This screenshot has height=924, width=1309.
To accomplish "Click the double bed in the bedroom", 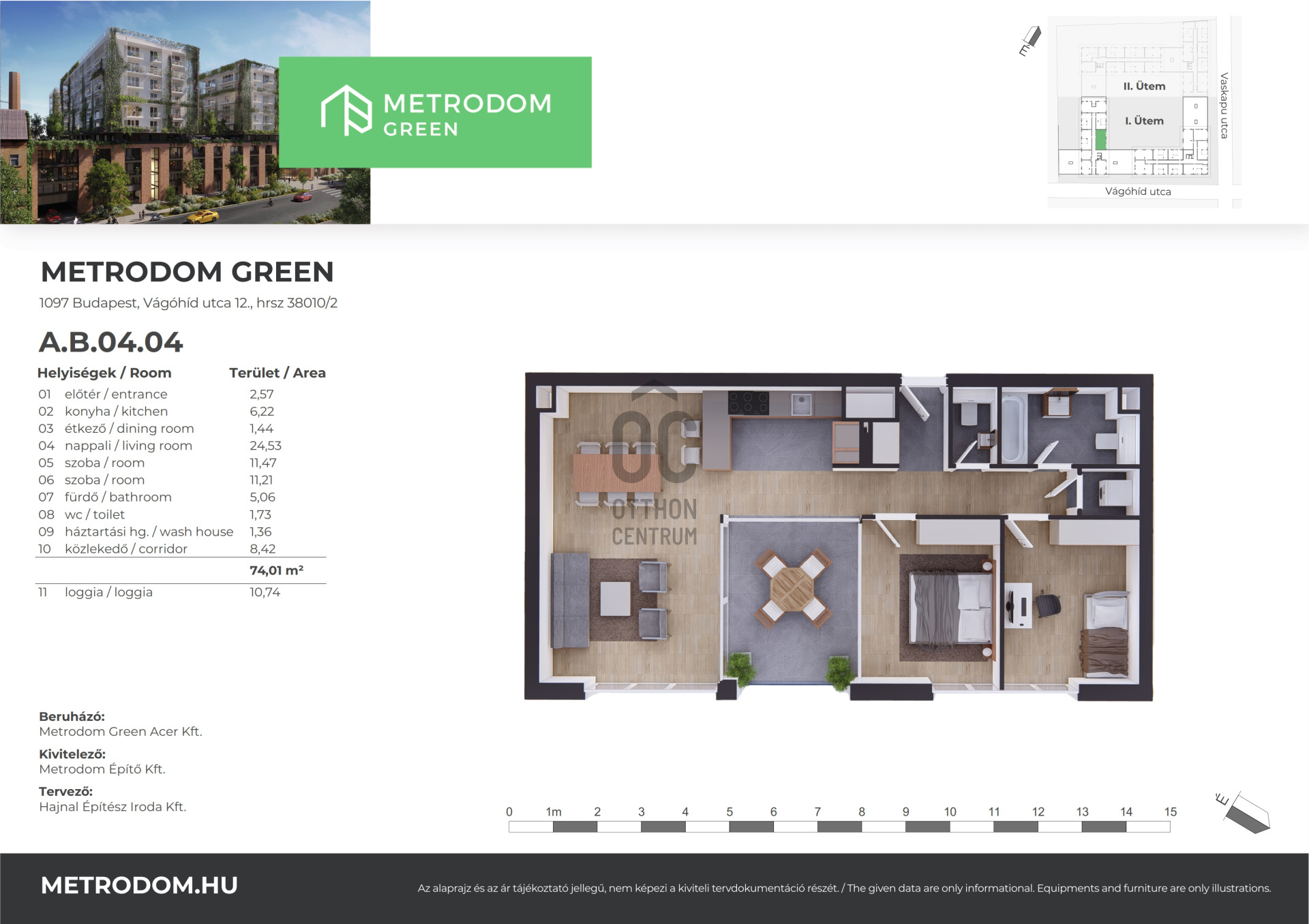I will [x=950, y=608].
